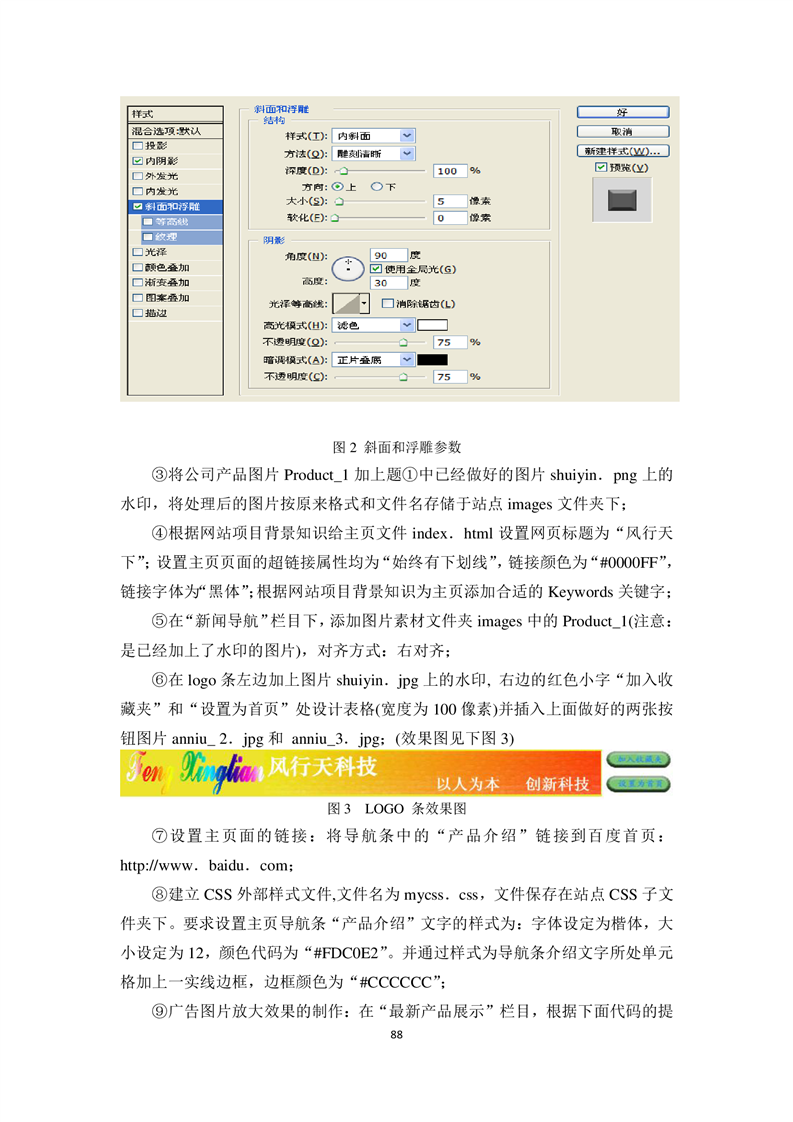The image size is (793, 1122).
Task: Click the 角度 field showing 90
Action: coord(389,255)
